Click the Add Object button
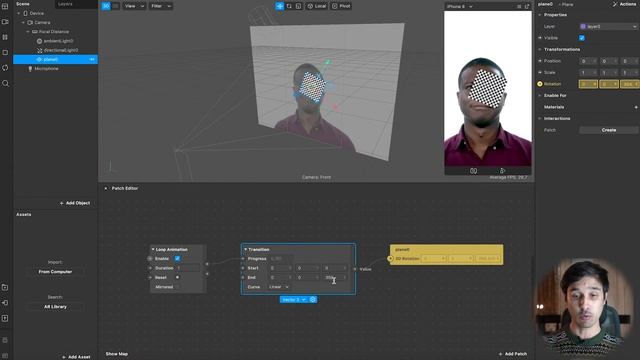640x360 pixels. click(x=75, y=203)
